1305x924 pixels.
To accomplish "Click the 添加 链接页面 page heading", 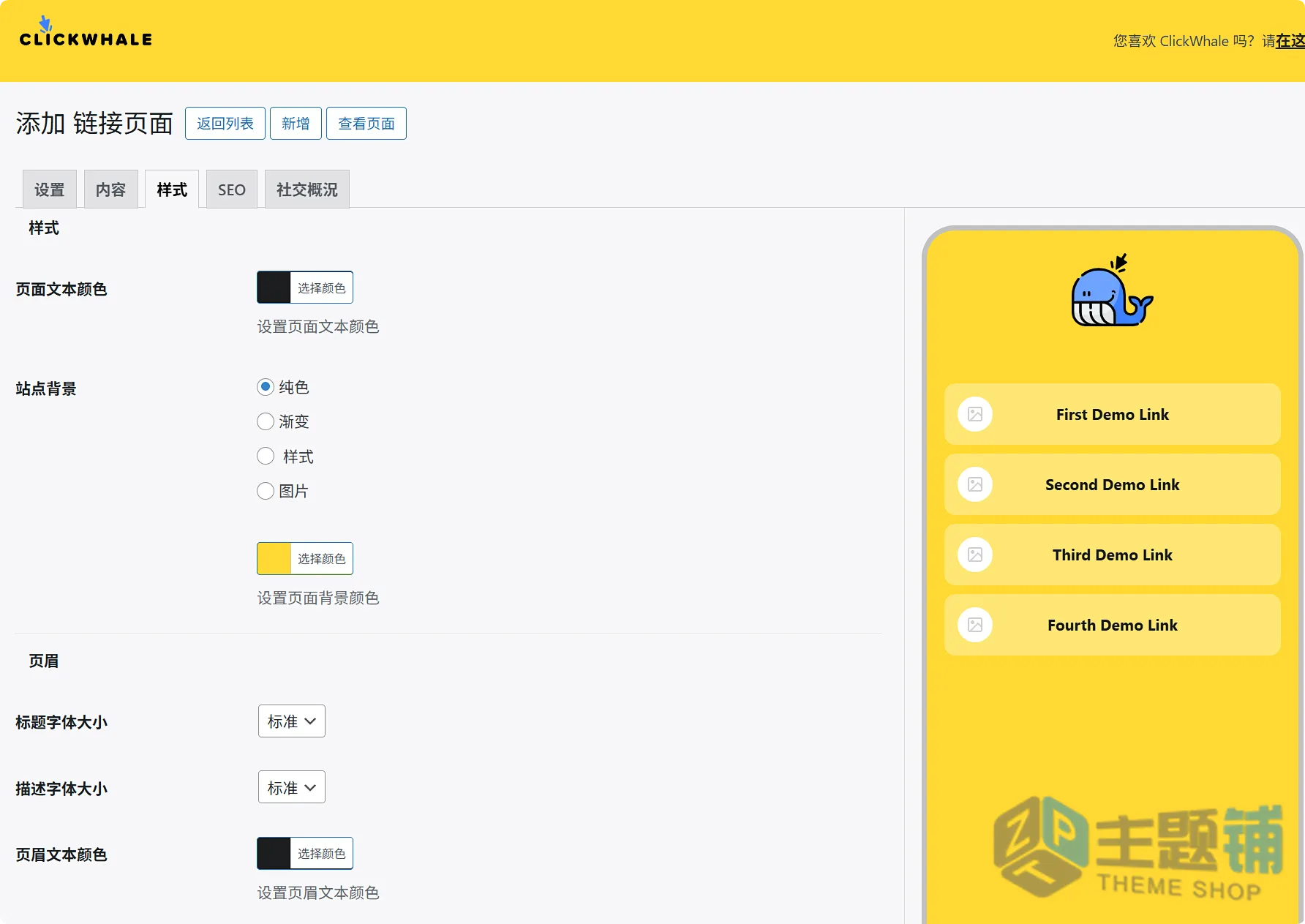I will click(x=94, y=123).
